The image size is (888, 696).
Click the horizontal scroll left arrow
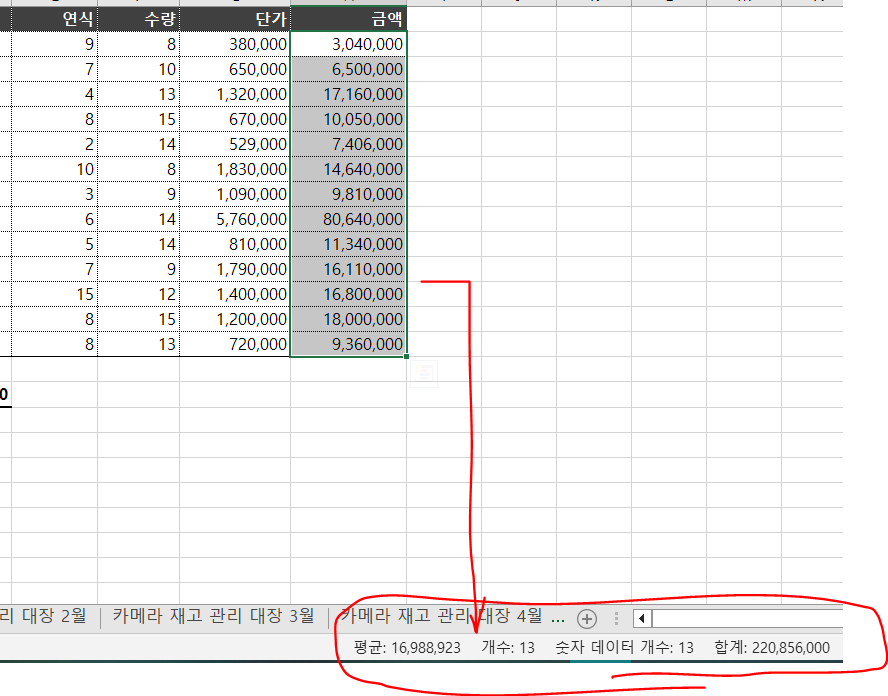coord(642,618)
